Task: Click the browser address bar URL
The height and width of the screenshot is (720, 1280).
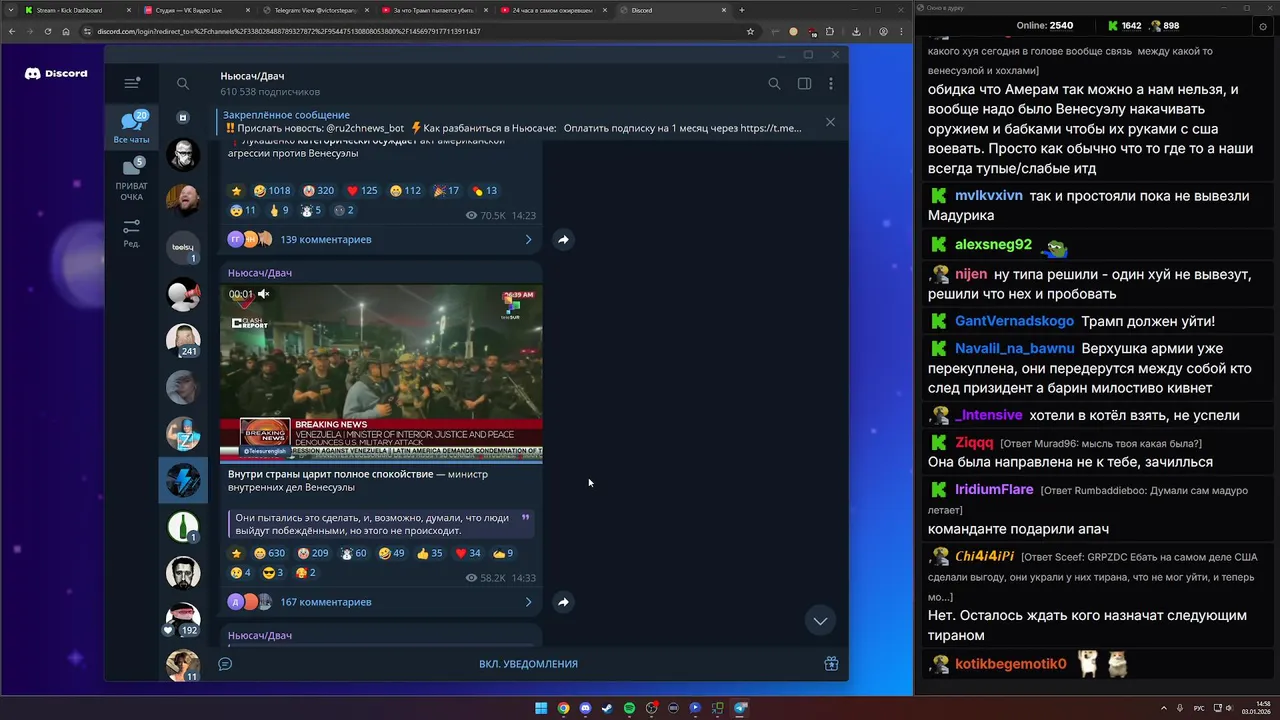Action: 289,31
